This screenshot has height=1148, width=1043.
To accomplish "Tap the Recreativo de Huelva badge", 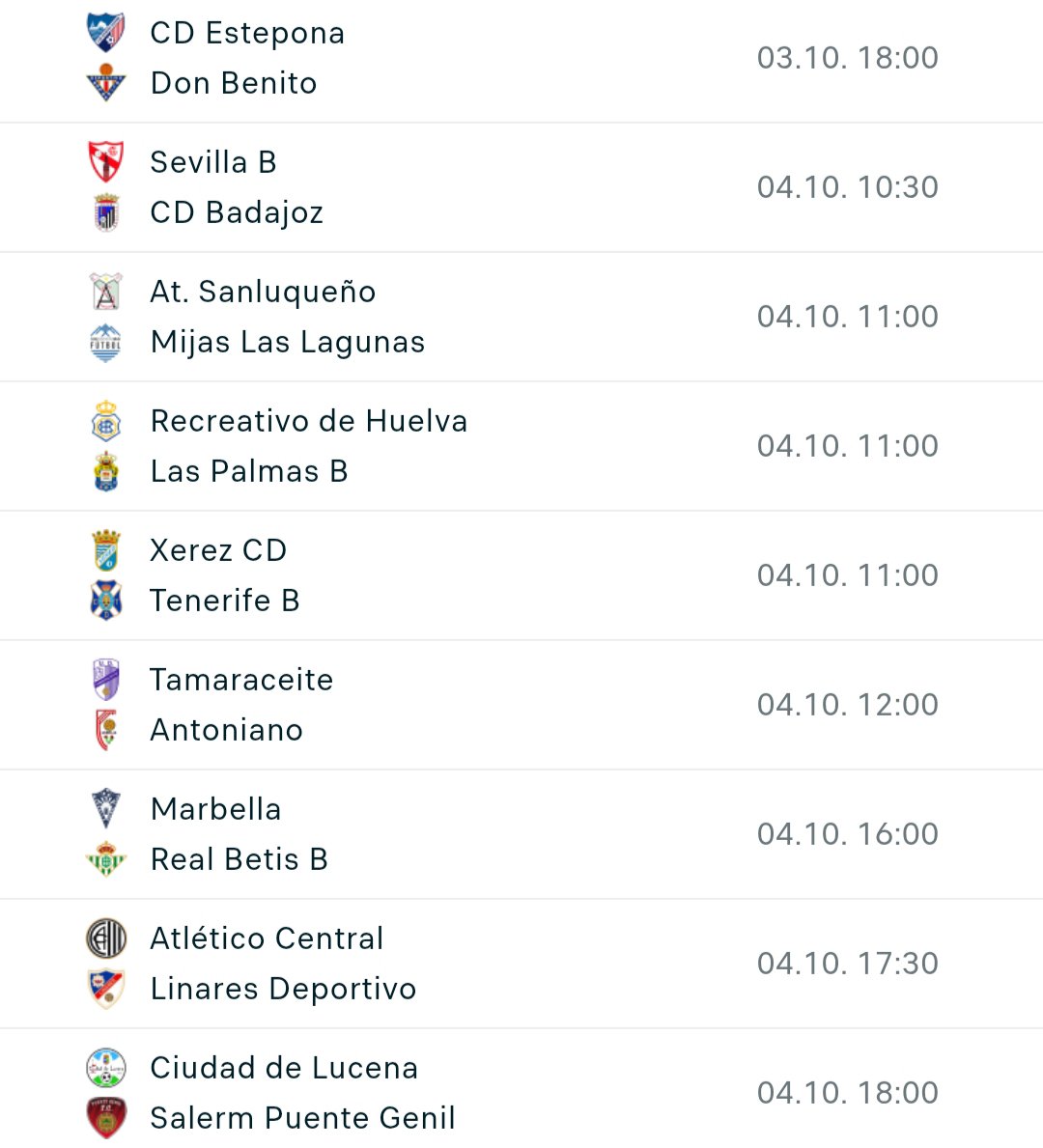I will coord(106,421).
